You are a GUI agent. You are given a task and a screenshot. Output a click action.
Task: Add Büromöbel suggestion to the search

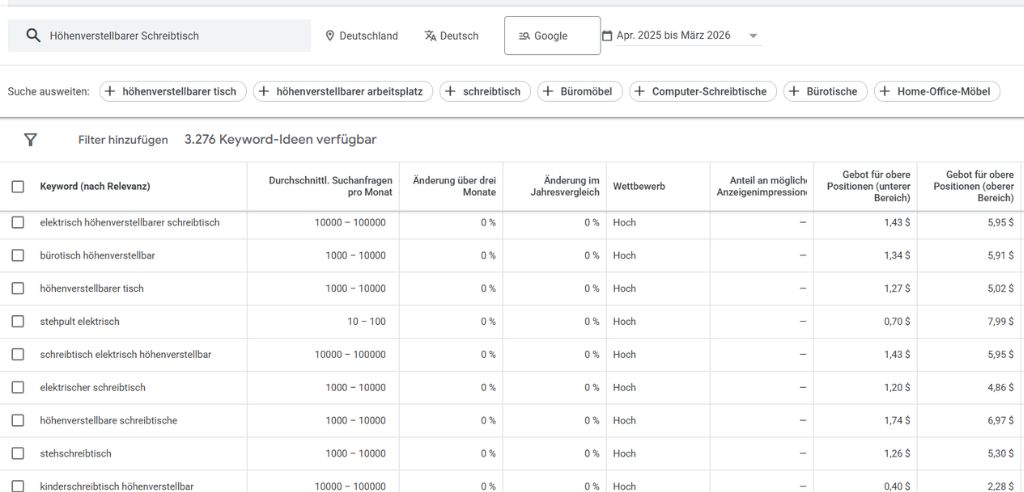coord(580,91)
